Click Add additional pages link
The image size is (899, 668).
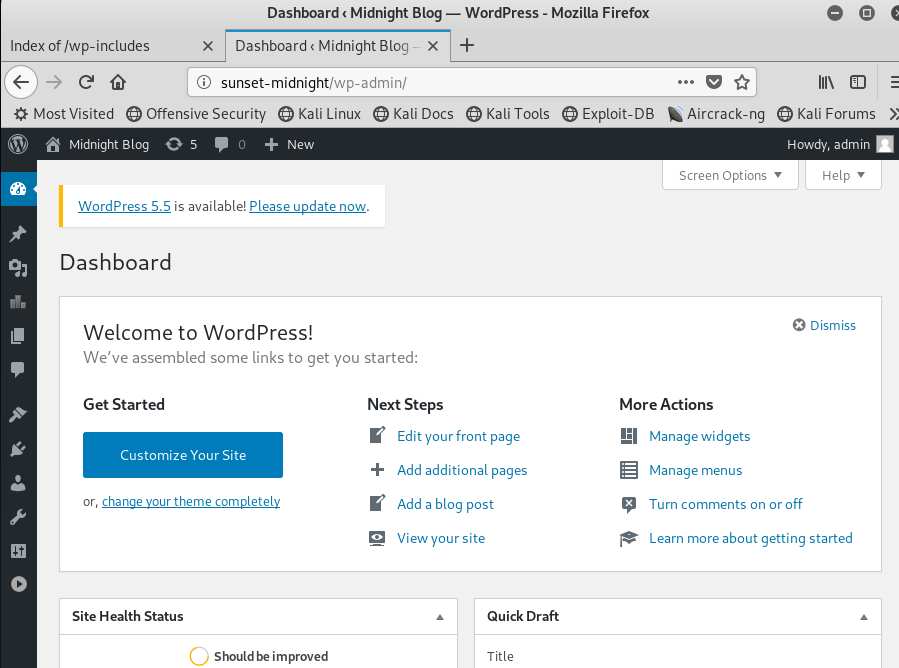point(462,470)
